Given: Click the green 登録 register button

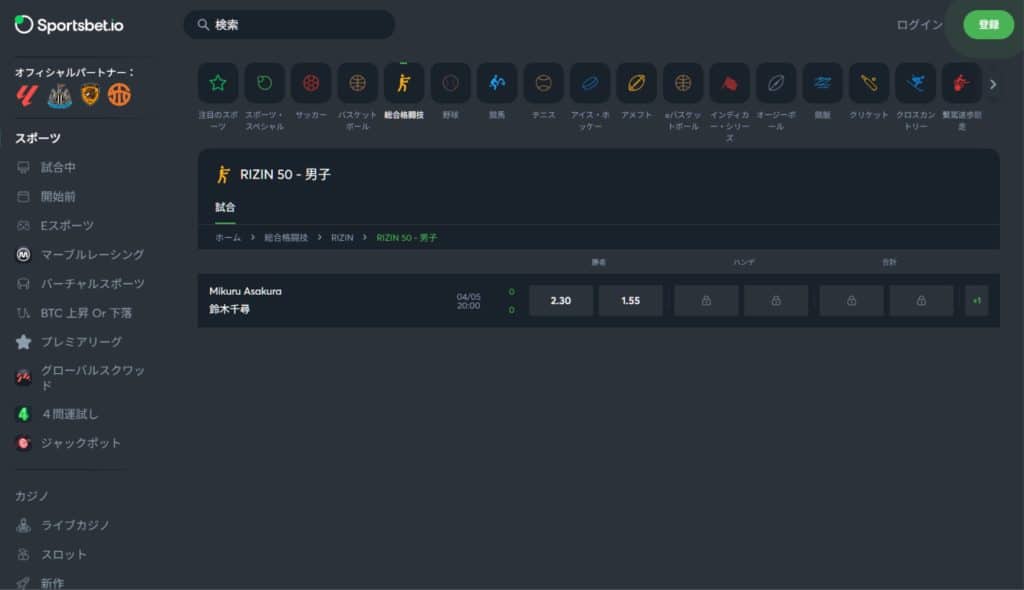Looking at the screenshot, I should (x=988, y=25).
